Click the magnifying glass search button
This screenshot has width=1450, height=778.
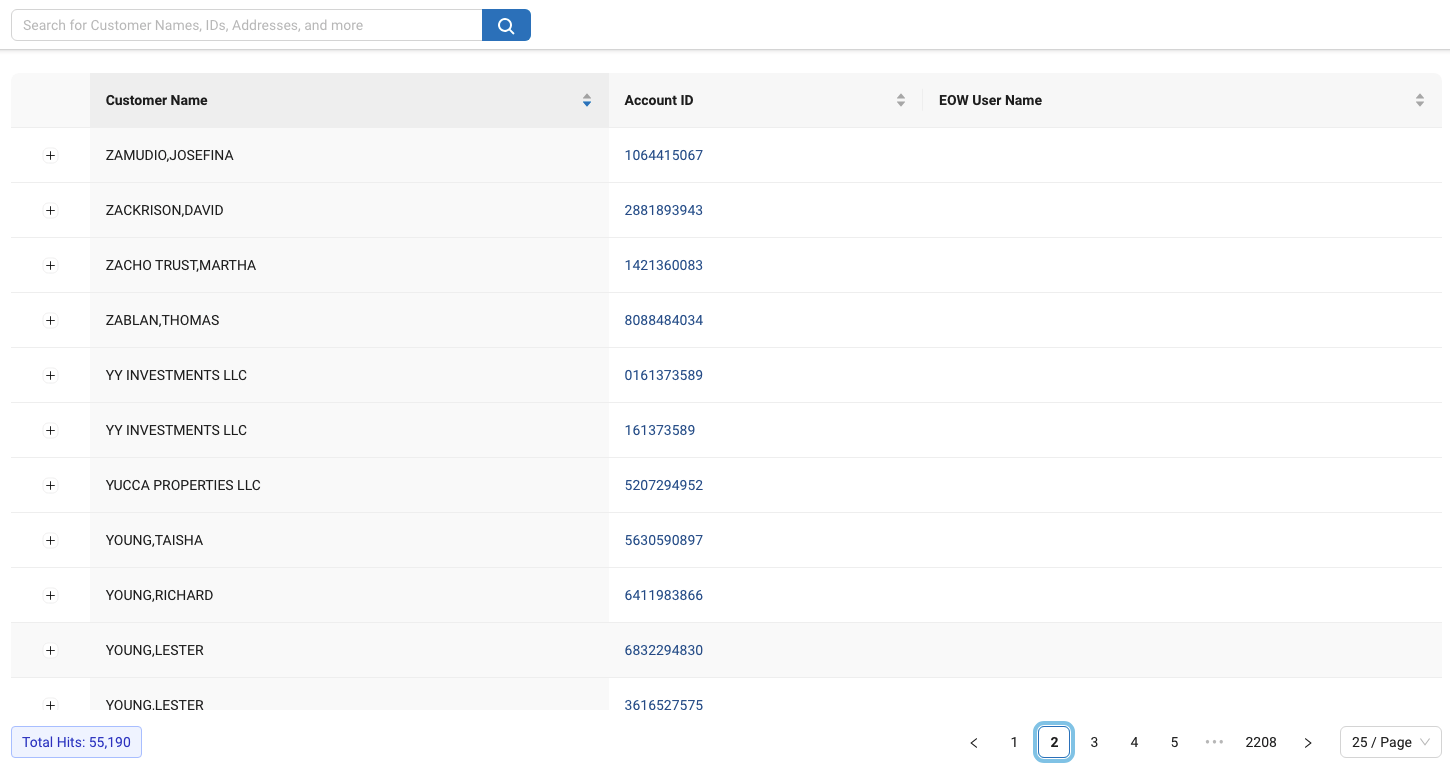[x=506, y=25]
